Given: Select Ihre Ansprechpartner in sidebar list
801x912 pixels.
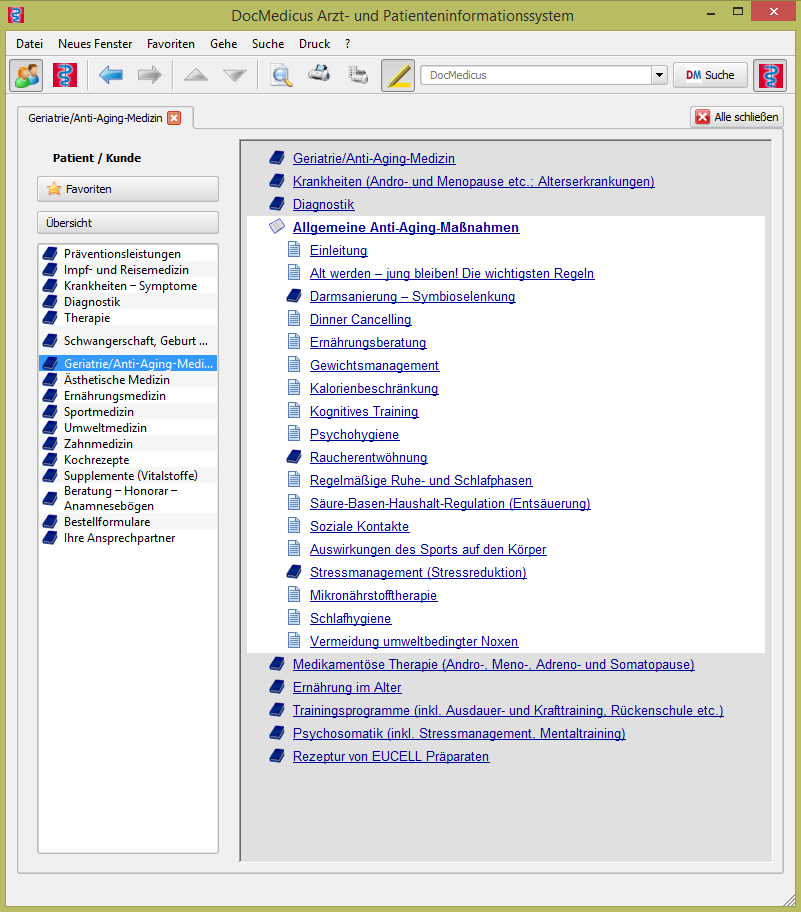Looking at the screenshot, I should [128, 538].
